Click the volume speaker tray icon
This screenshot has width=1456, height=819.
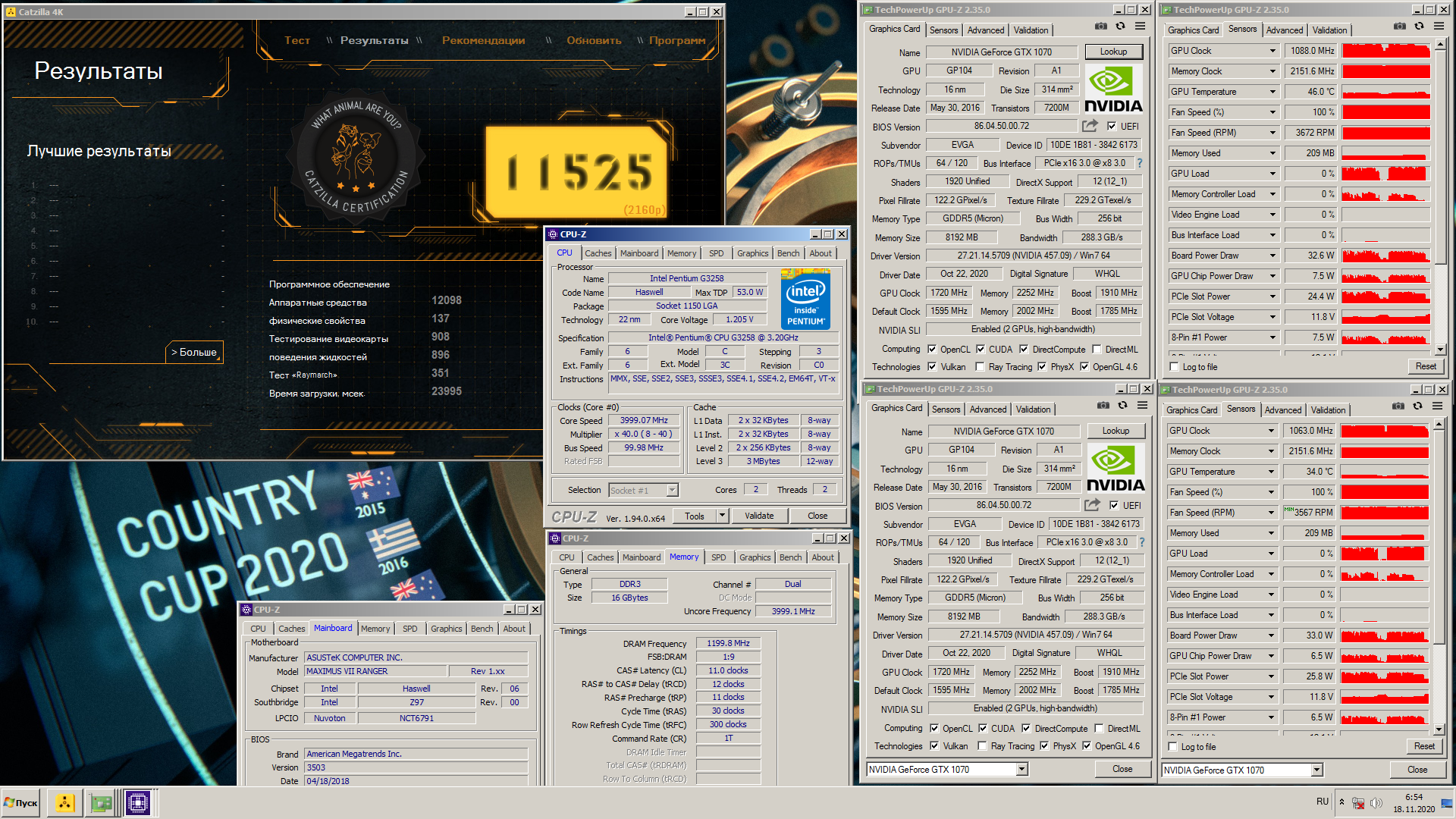pos(1376,802)
